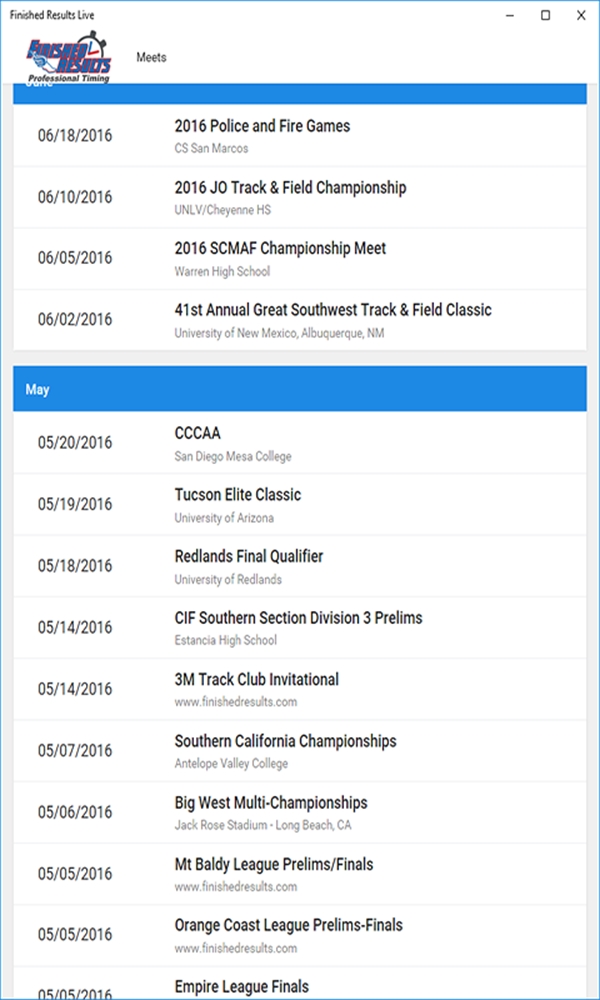View 41st Annual Great Southwest Classic
The height and width of the screenshot is (1000, 600).
coord(333,311)
